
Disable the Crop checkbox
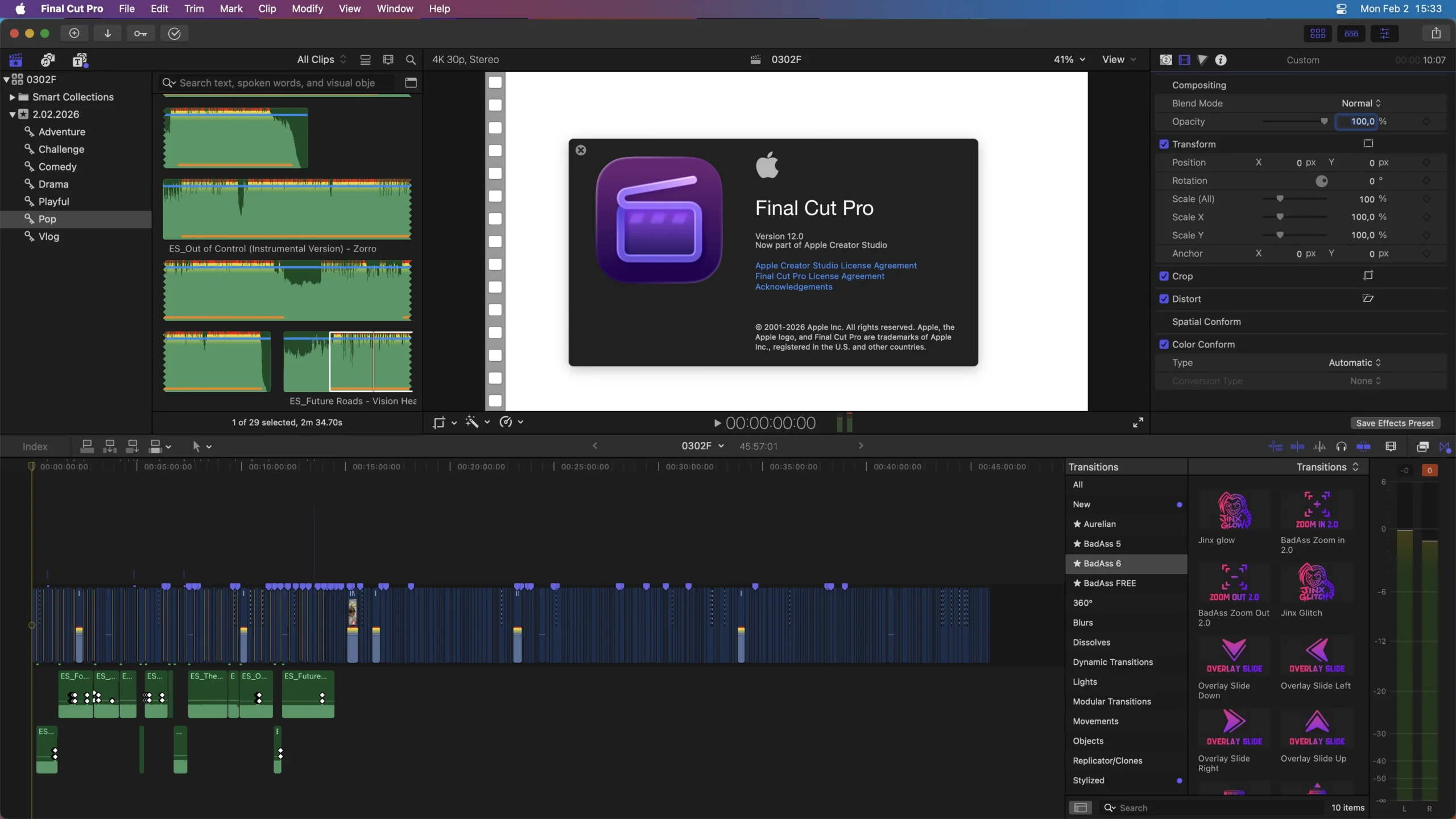click(1164, 276)
